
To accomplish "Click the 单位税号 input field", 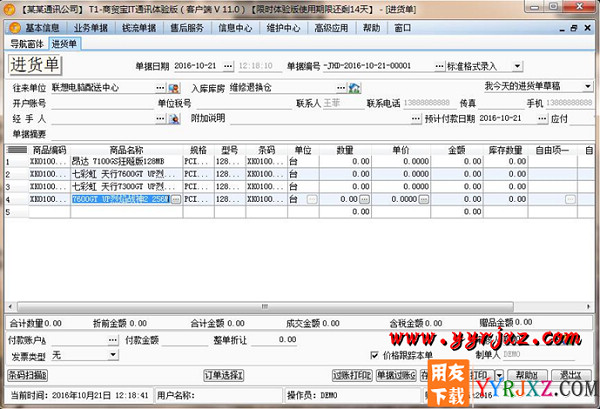I will tap(244, 103).
